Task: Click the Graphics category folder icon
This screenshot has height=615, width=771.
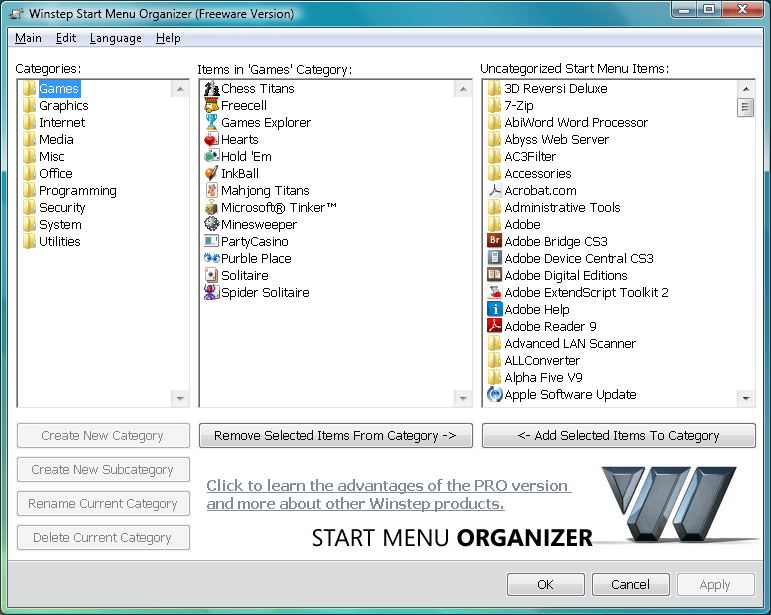Action: 30,105
